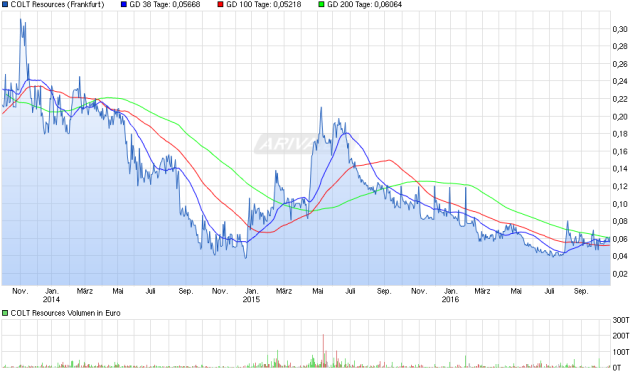The image size is (640, 374).
Task: Click the Juli label between Mai and Sep. 2015
Action: coord(350,291)
